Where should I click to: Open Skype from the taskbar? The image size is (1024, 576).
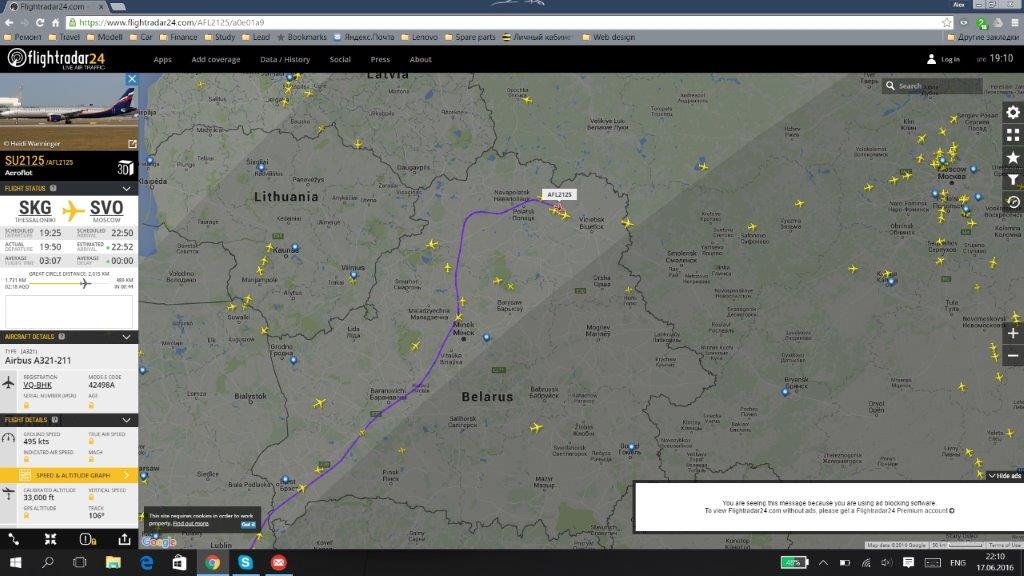click(x=246, y=562)
